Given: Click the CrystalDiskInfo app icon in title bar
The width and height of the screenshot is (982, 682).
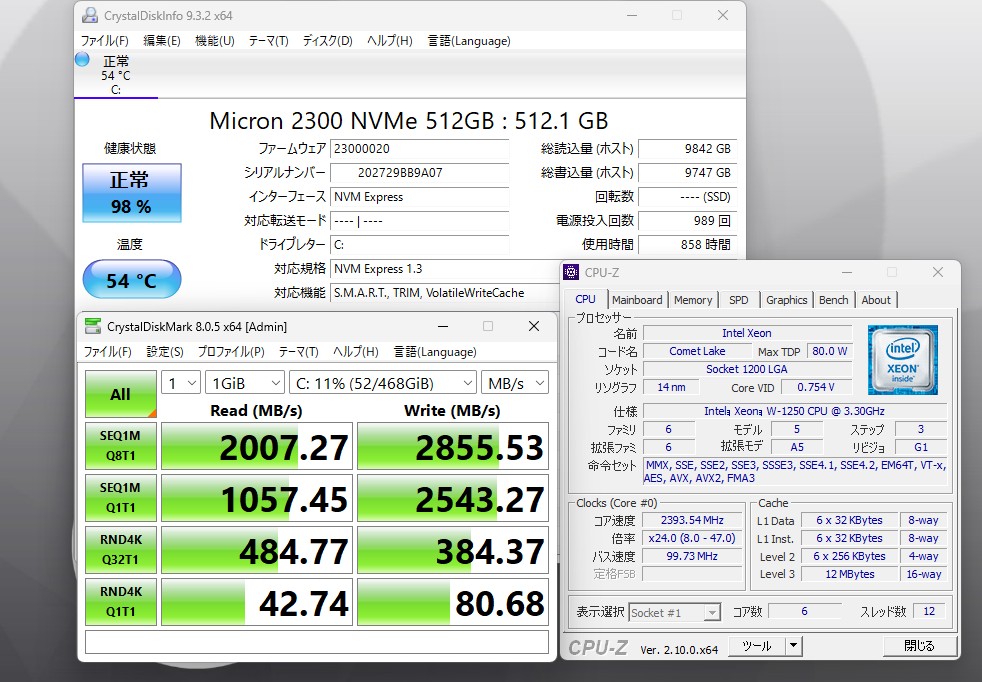Looking at the screenshot, I should pyautogui.click(x=90, y=15).
